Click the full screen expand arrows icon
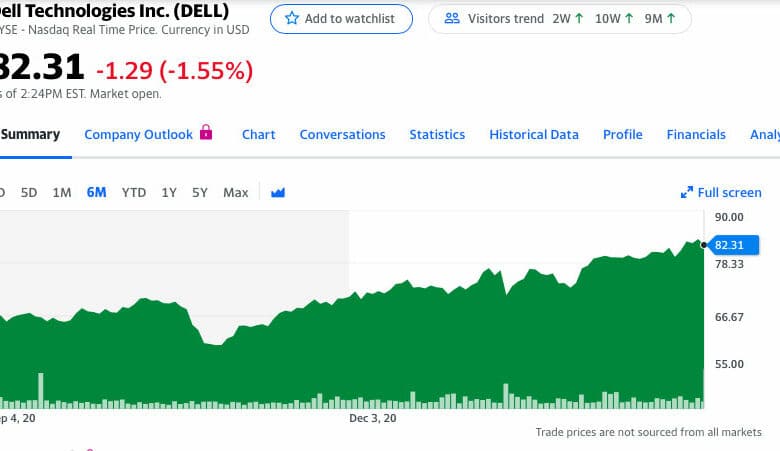Image resolution: width=780 pixels, height=451 pixels. pyautogui.click(x=686, y=192)
